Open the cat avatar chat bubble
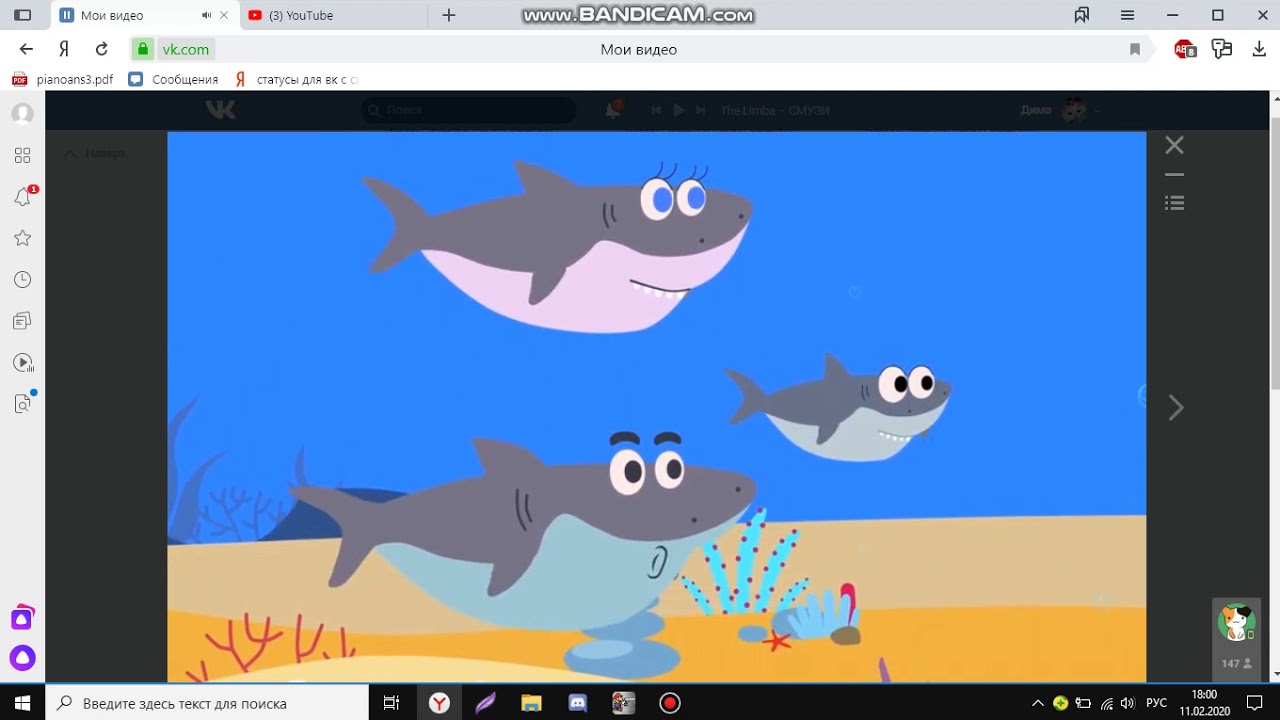 pos(1236,623)
